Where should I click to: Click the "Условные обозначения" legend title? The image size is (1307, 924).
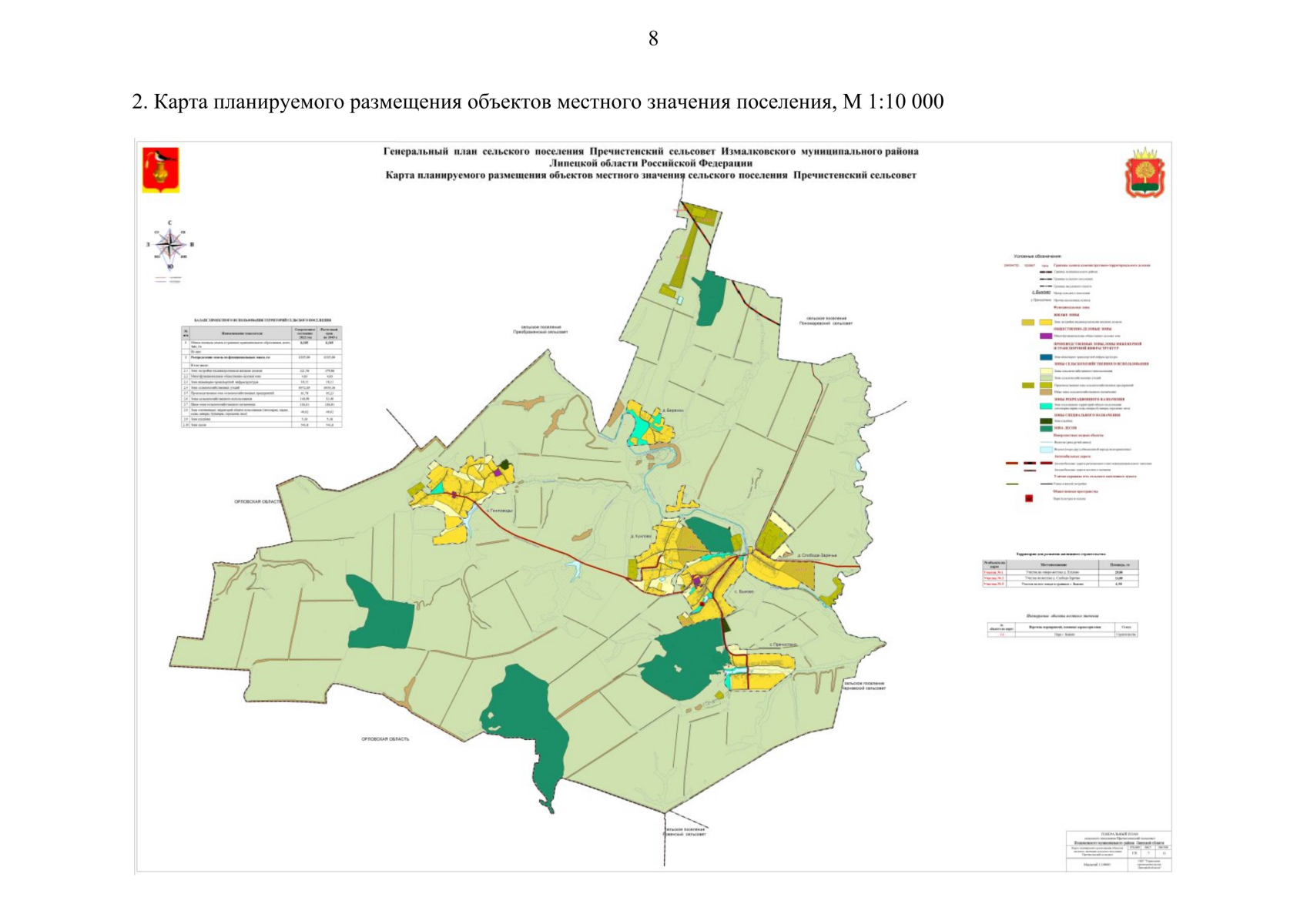(1037, 256)
